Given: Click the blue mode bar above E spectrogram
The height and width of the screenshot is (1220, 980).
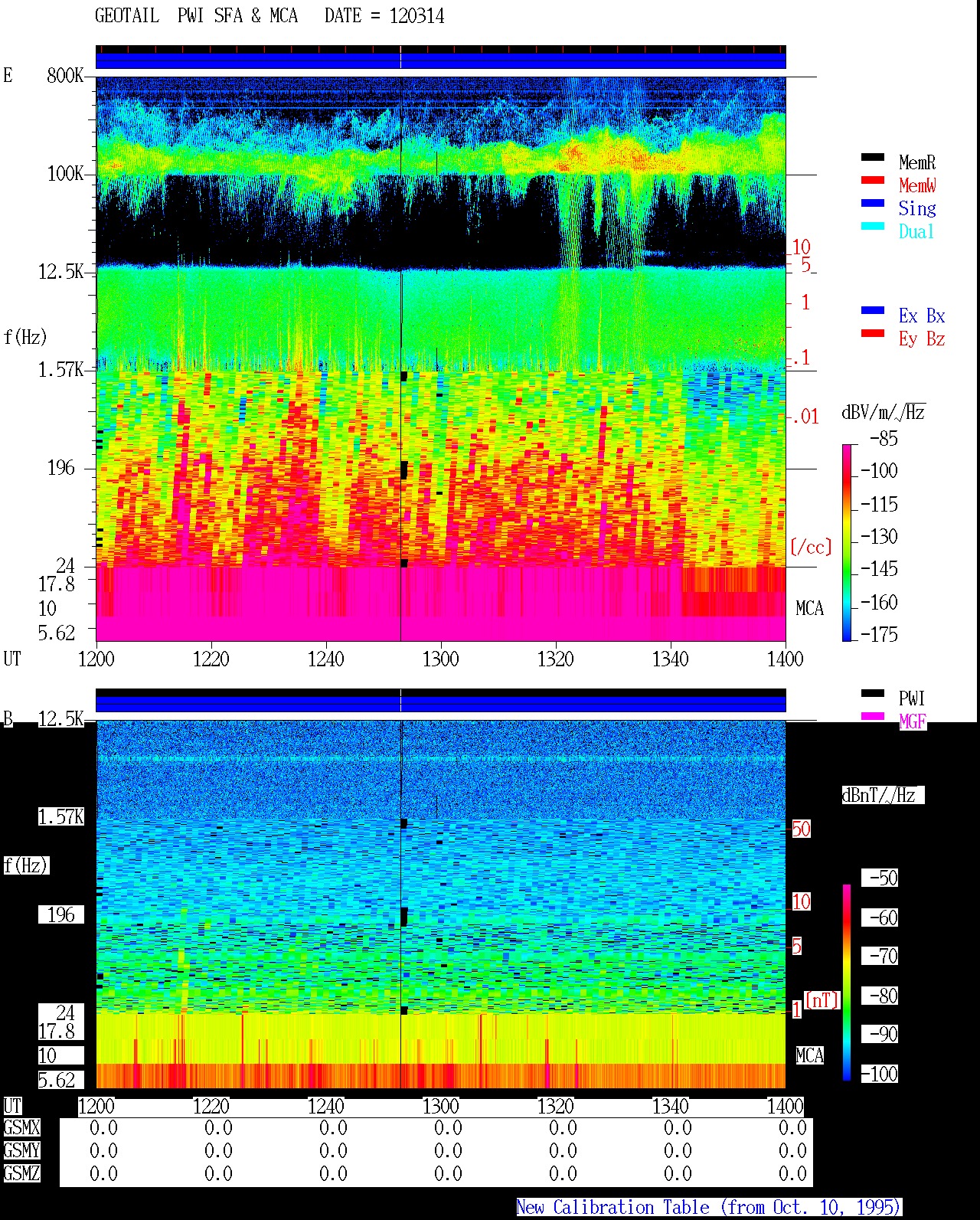Looking at the screenshot, I should 441,61.
